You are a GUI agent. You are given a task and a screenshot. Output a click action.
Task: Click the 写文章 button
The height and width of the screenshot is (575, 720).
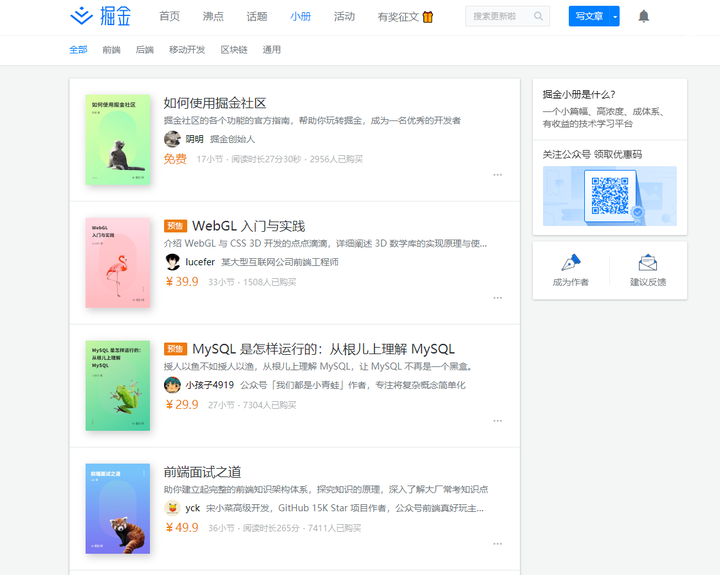point(589,17)
